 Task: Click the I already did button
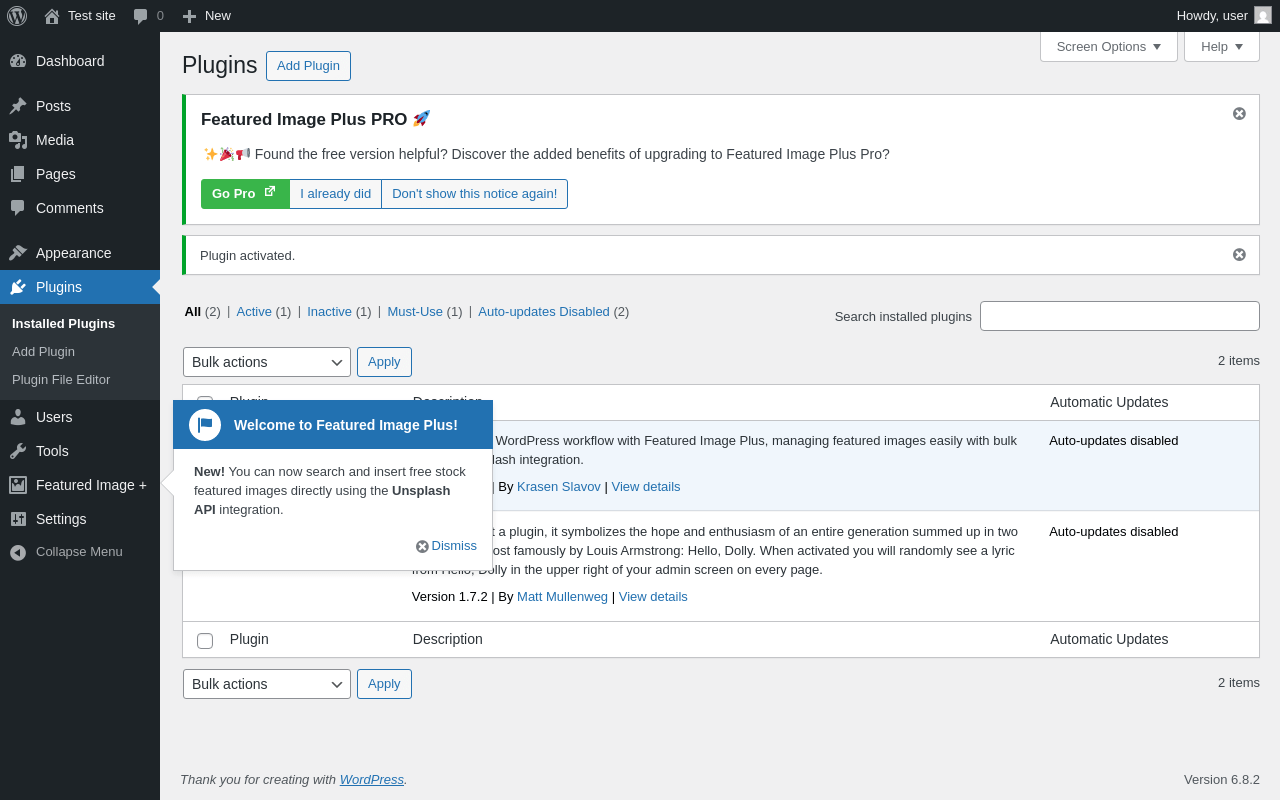[336, 194]
